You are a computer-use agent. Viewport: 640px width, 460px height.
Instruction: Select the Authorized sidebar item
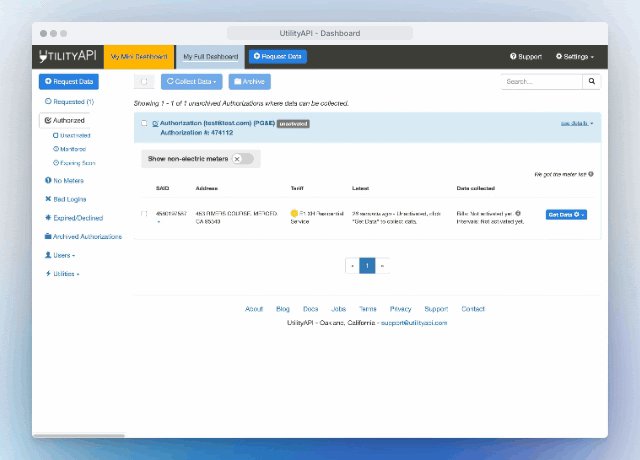point(65,120)
